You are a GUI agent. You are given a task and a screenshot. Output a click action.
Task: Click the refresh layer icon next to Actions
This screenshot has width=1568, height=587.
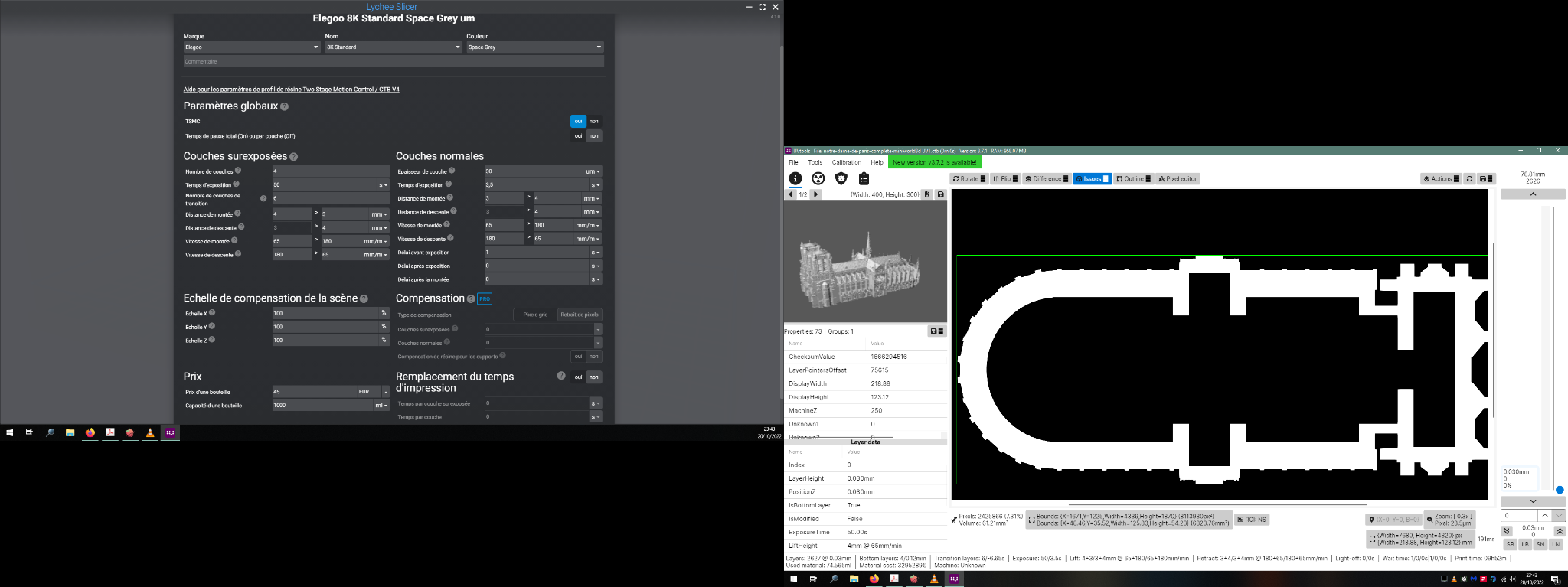pyautogui.click(x=1469, y=179)
